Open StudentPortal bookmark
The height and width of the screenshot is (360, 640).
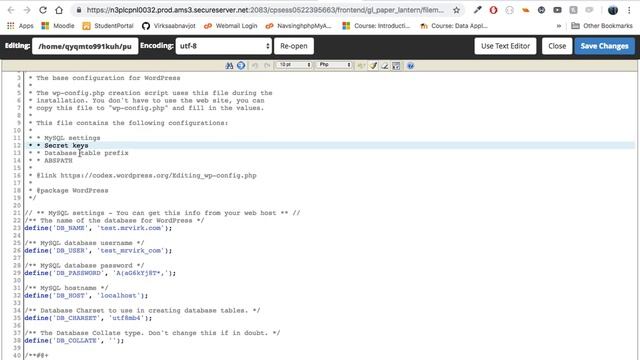(108, 26)
